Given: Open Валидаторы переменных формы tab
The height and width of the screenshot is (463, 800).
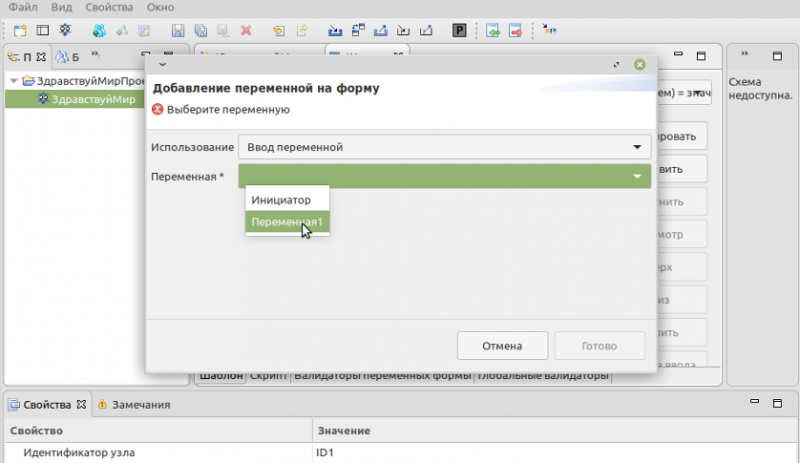Looking at the screenshot, I should 382,376.
